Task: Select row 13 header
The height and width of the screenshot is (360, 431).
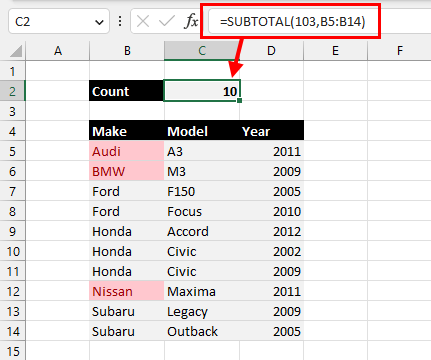Action: click(x=13, y=311)
